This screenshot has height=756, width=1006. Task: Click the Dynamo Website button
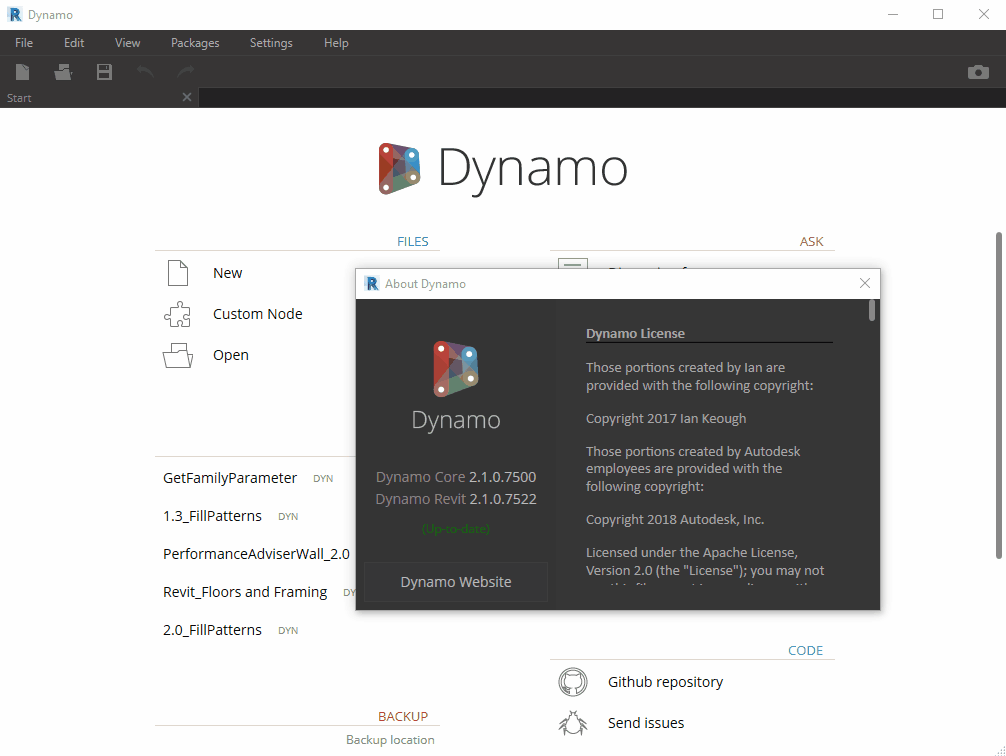tap(456, 581)
